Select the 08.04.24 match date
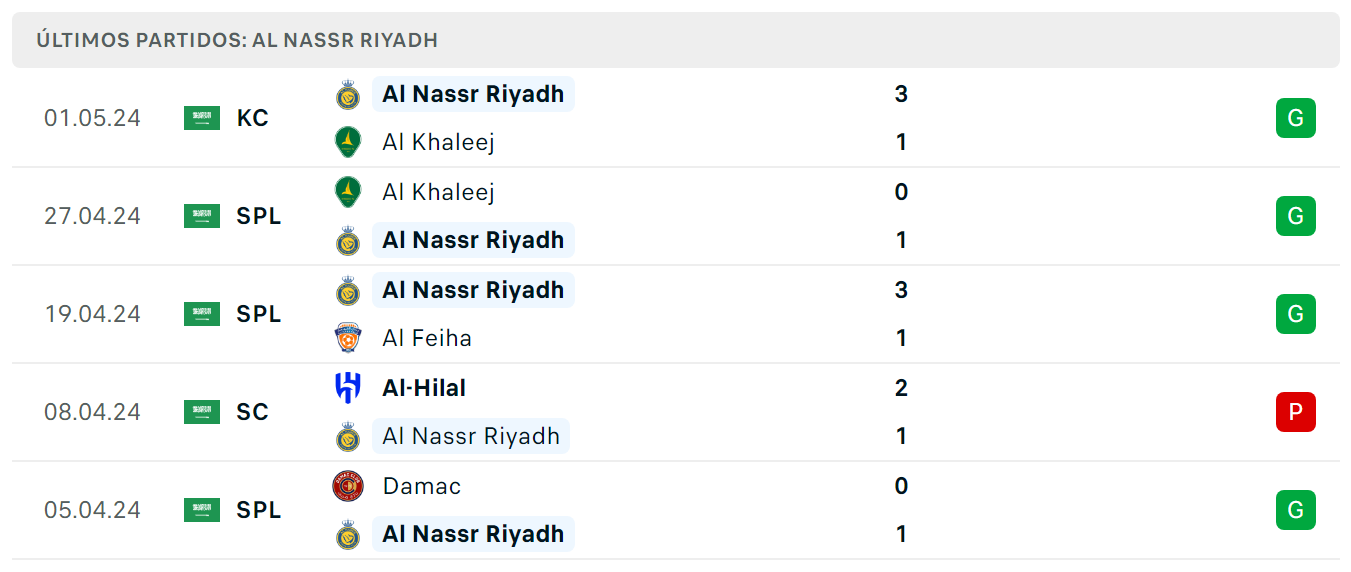1351x572 pixels. coord(92,412)
